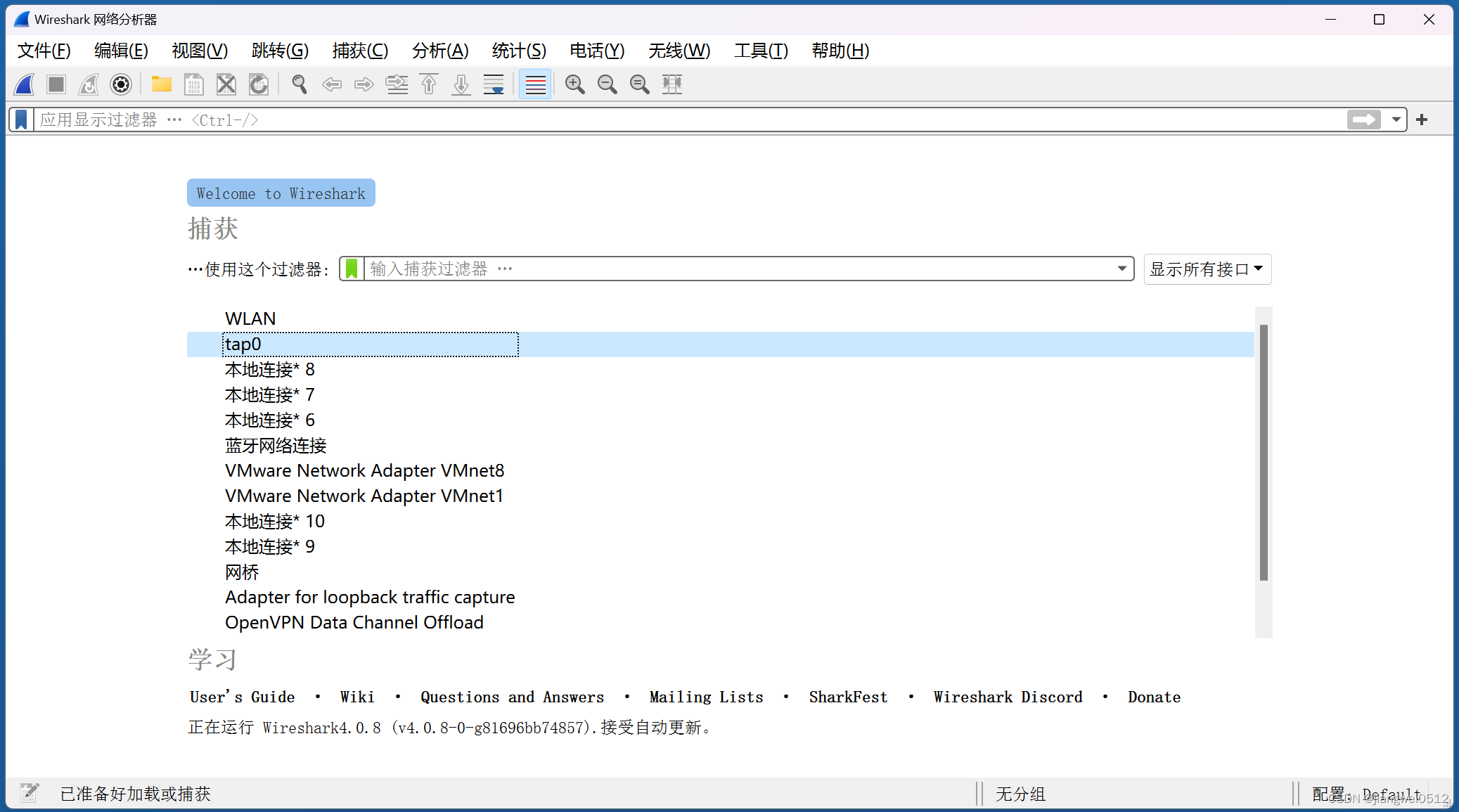
Task: Open the 编辑(E) menu
Action: pyautogui.click(x=121, y=51)
